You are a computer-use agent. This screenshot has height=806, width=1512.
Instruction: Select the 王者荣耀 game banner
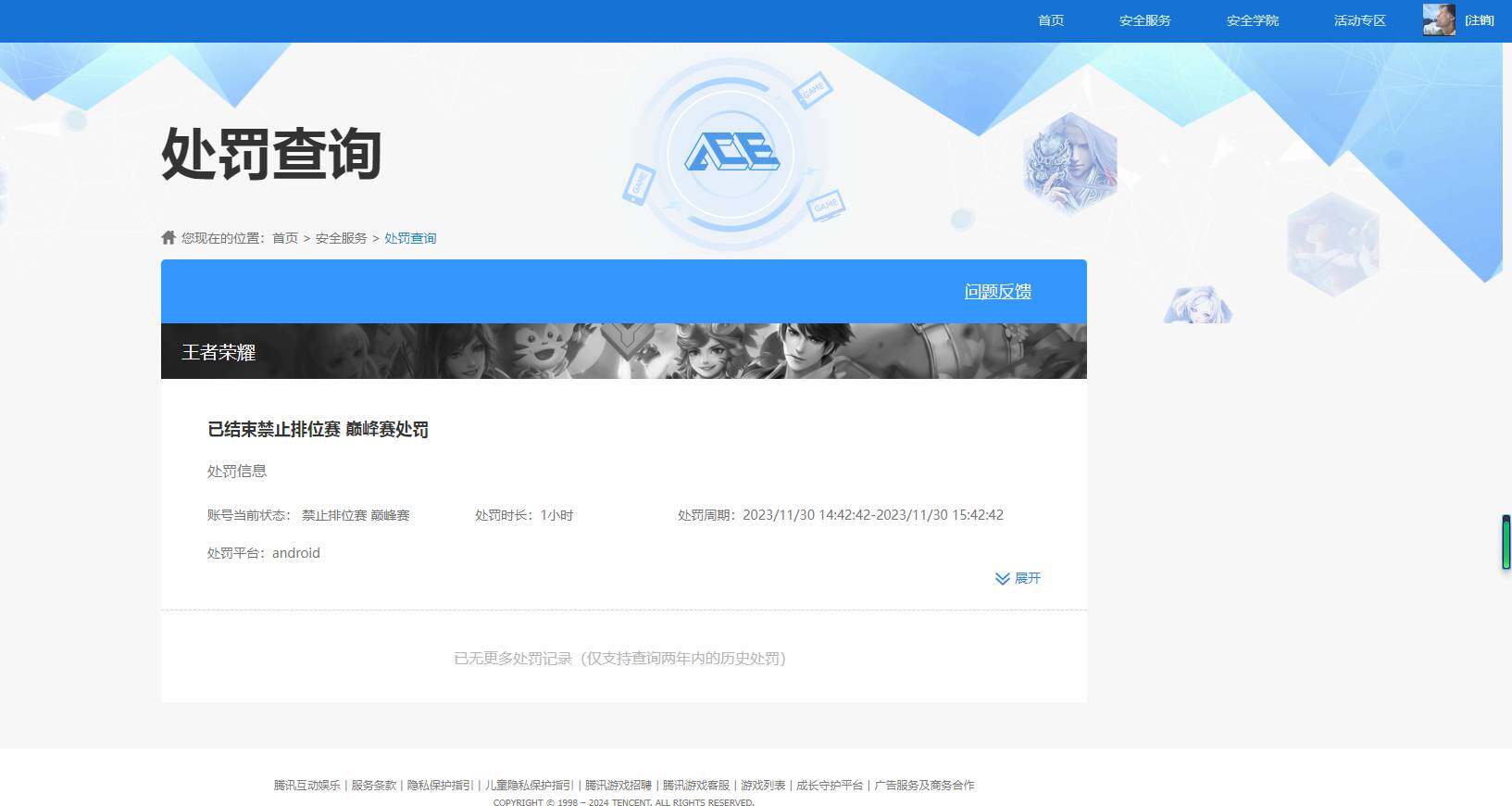click(624, 351)
